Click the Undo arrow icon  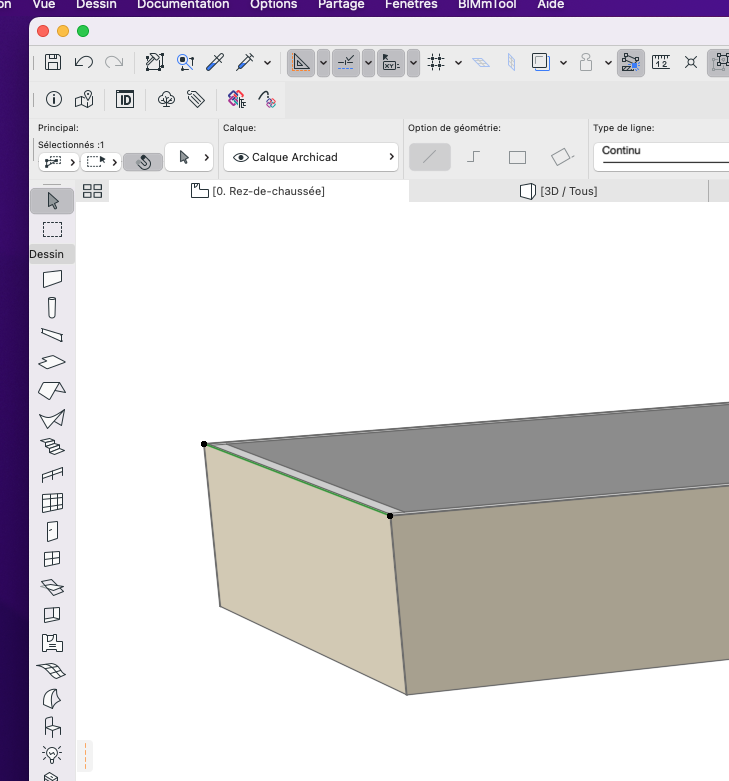tap(84, 62)
